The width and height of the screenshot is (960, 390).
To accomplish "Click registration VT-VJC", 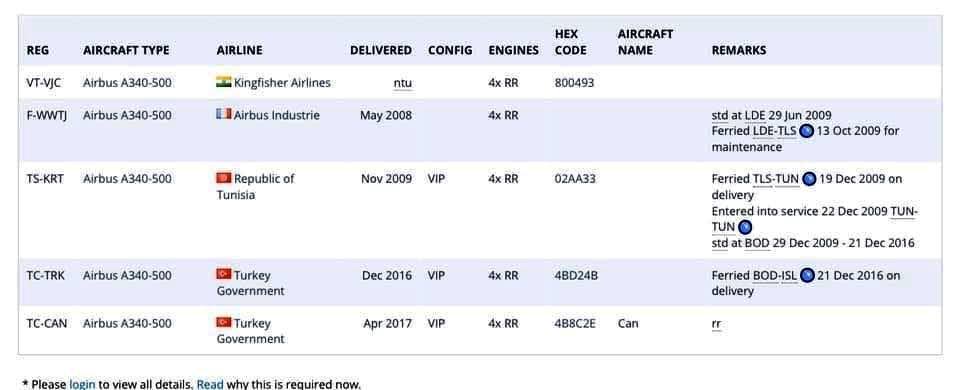I will [43, 83].
